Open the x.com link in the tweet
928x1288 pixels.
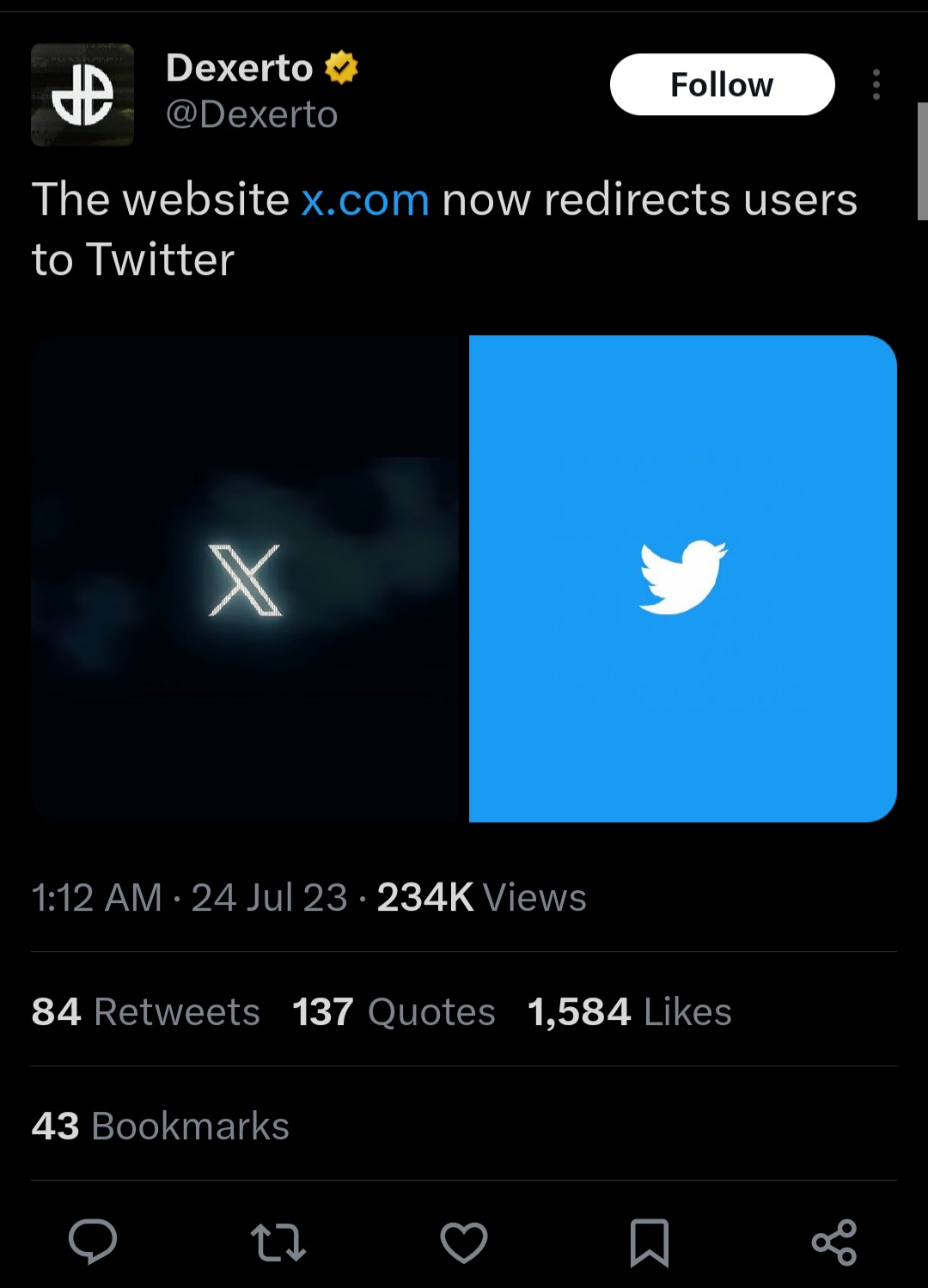click(x=365, y=200)
